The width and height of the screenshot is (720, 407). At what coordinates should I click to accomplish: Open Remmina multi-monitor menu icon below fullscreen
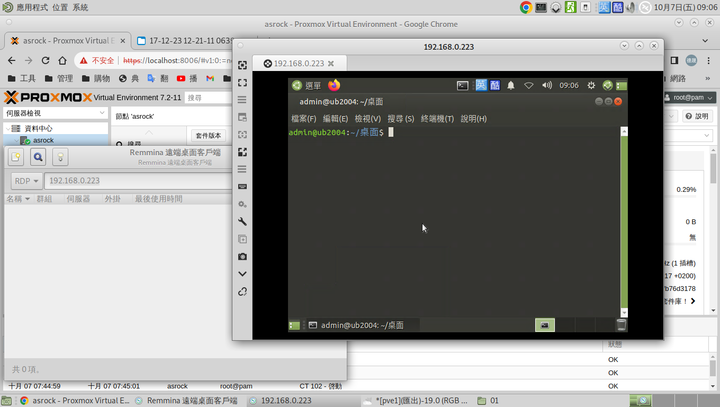tap(242, 100)
